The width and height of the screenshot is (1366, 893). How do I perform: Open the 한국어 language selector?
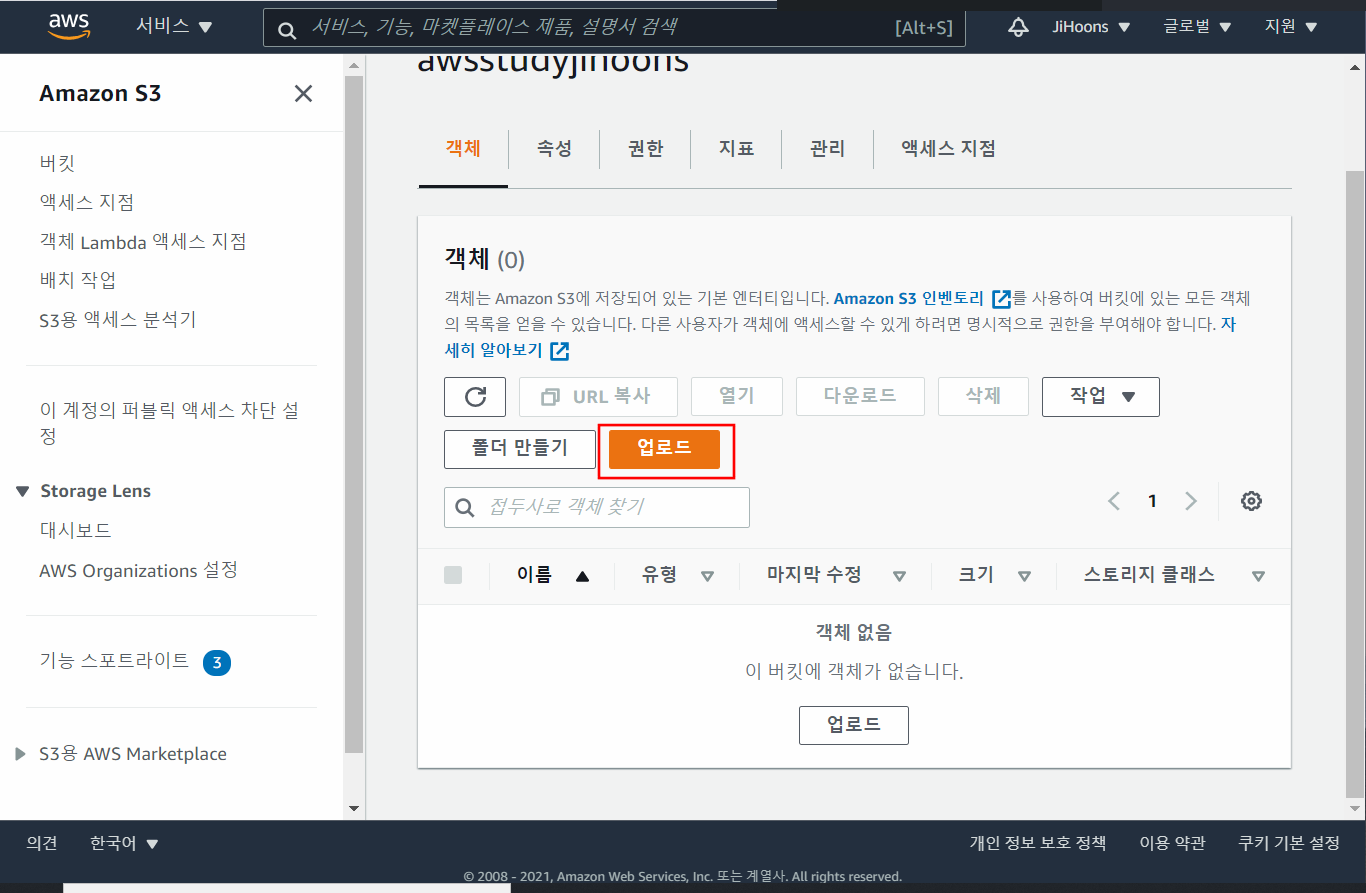124,843
